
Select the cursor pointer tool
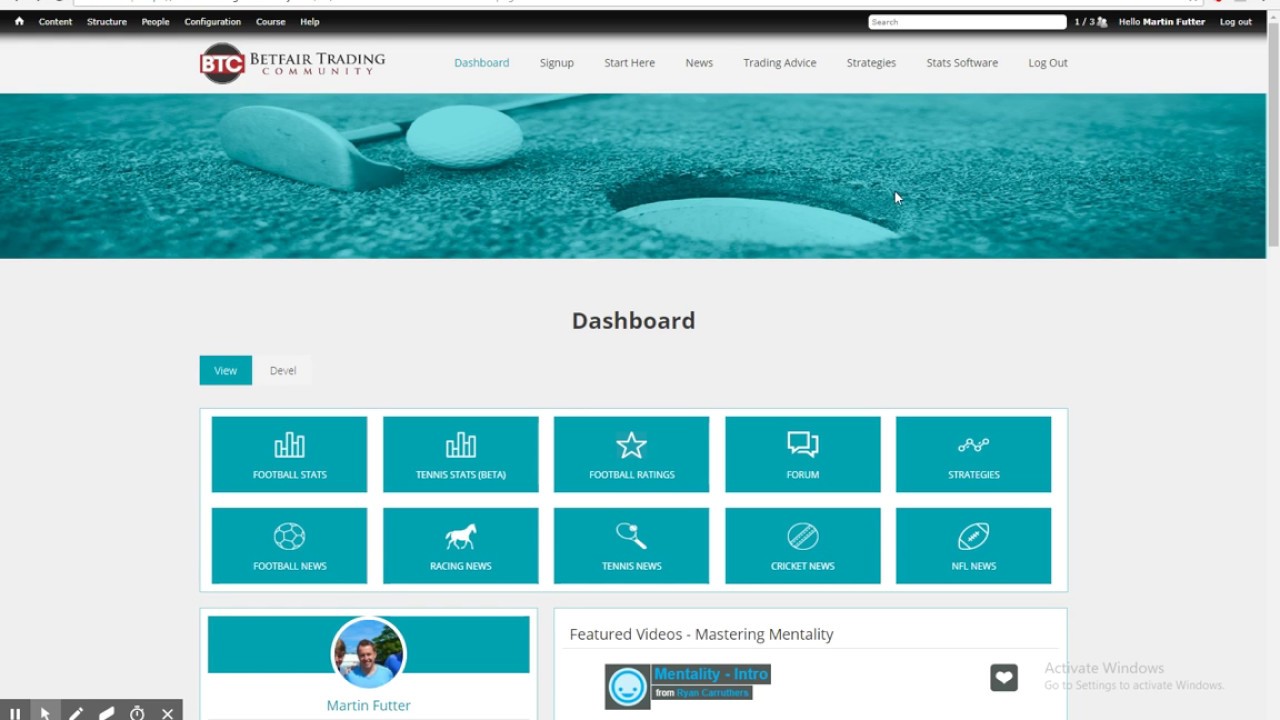coord(45,713)
